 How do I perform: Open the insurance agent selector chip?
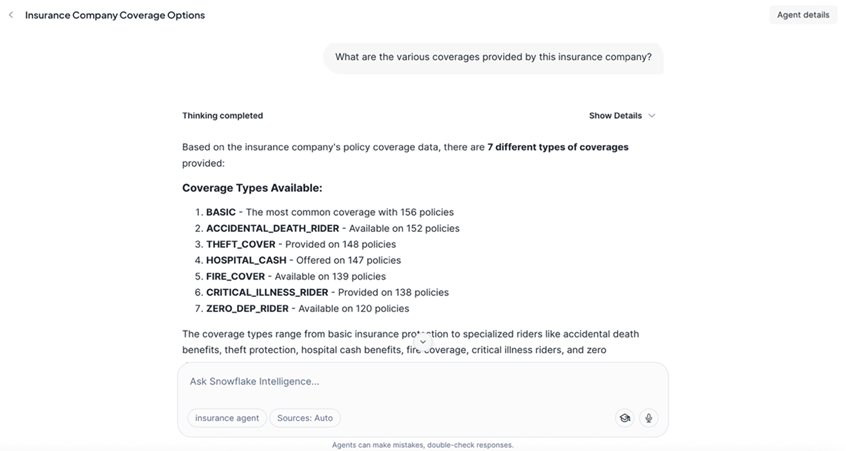click(x=227, y=418)
